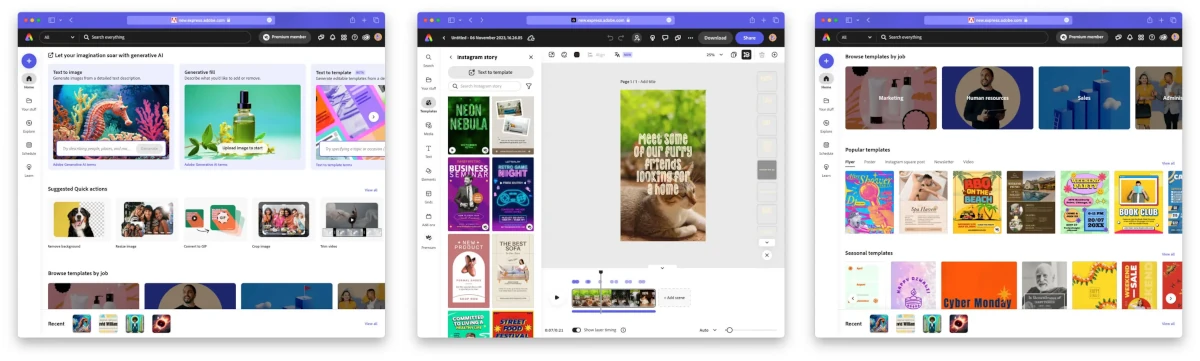Collapse the timeline with the chevron handle
The height and width of the screenshot is (361, 1200).
661,267
